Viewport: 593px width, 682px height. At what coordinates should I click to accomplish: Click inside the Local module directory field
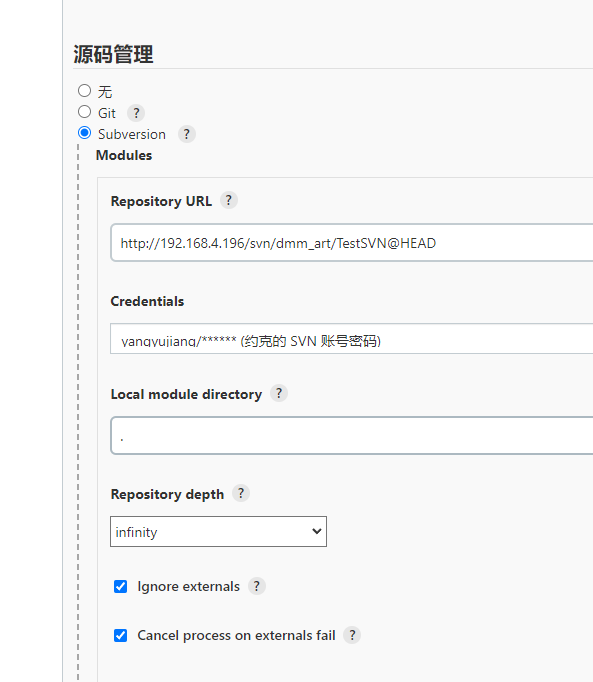[x=352, y=436]
